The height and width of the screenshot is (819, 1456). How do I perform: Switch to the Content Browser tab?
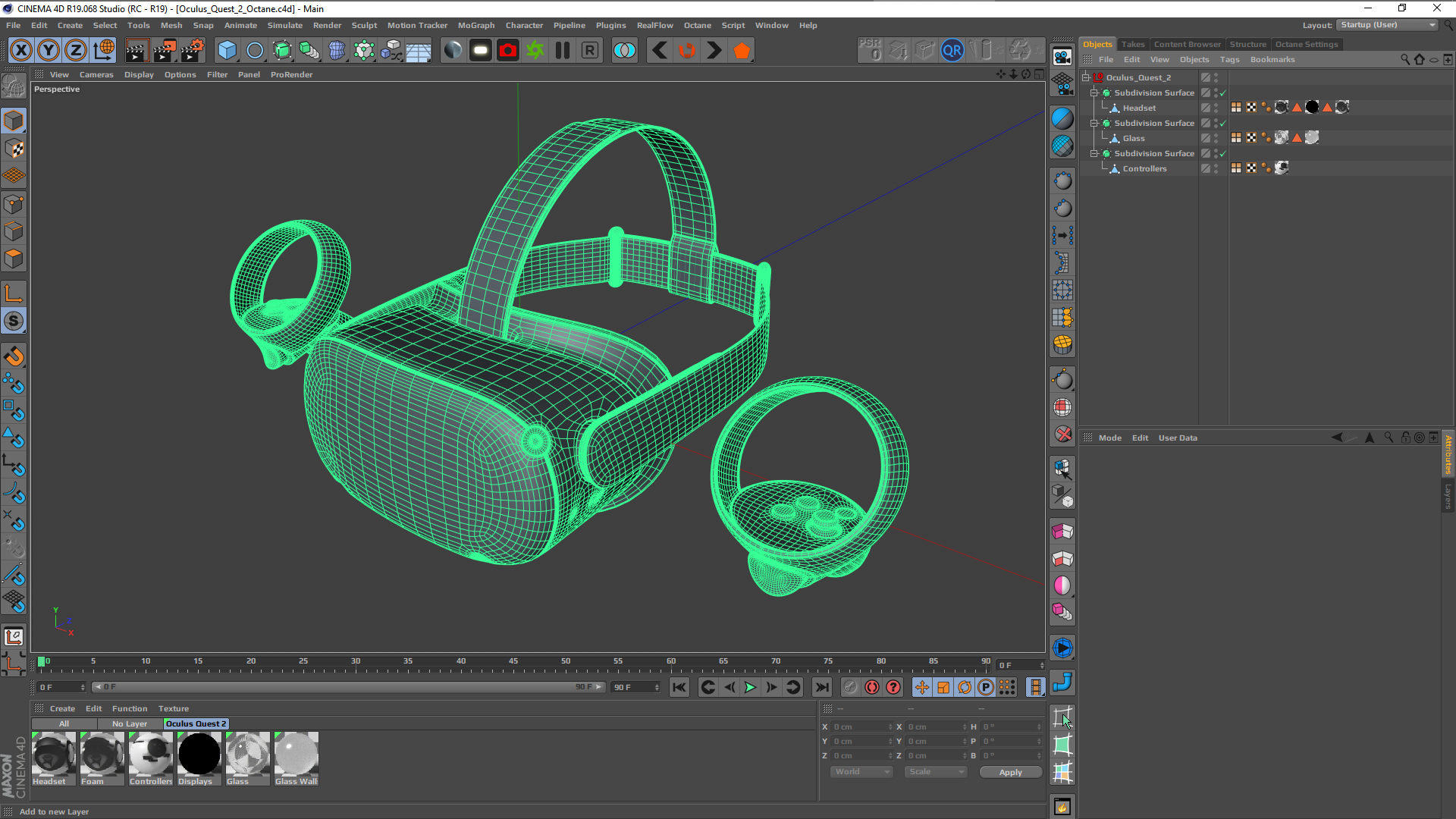[x=1187, y=44]
